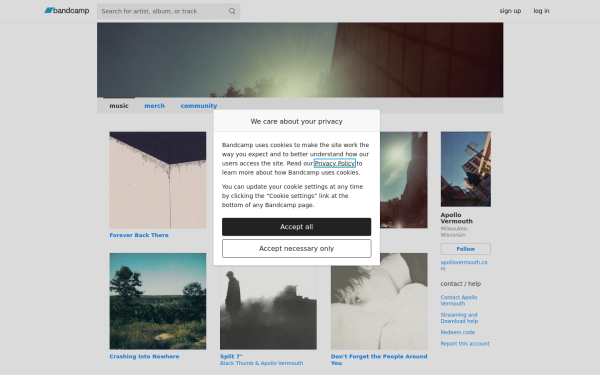Click the Redeem code link
This screenshot has width=600, height=375.
(x=458, y=332)
